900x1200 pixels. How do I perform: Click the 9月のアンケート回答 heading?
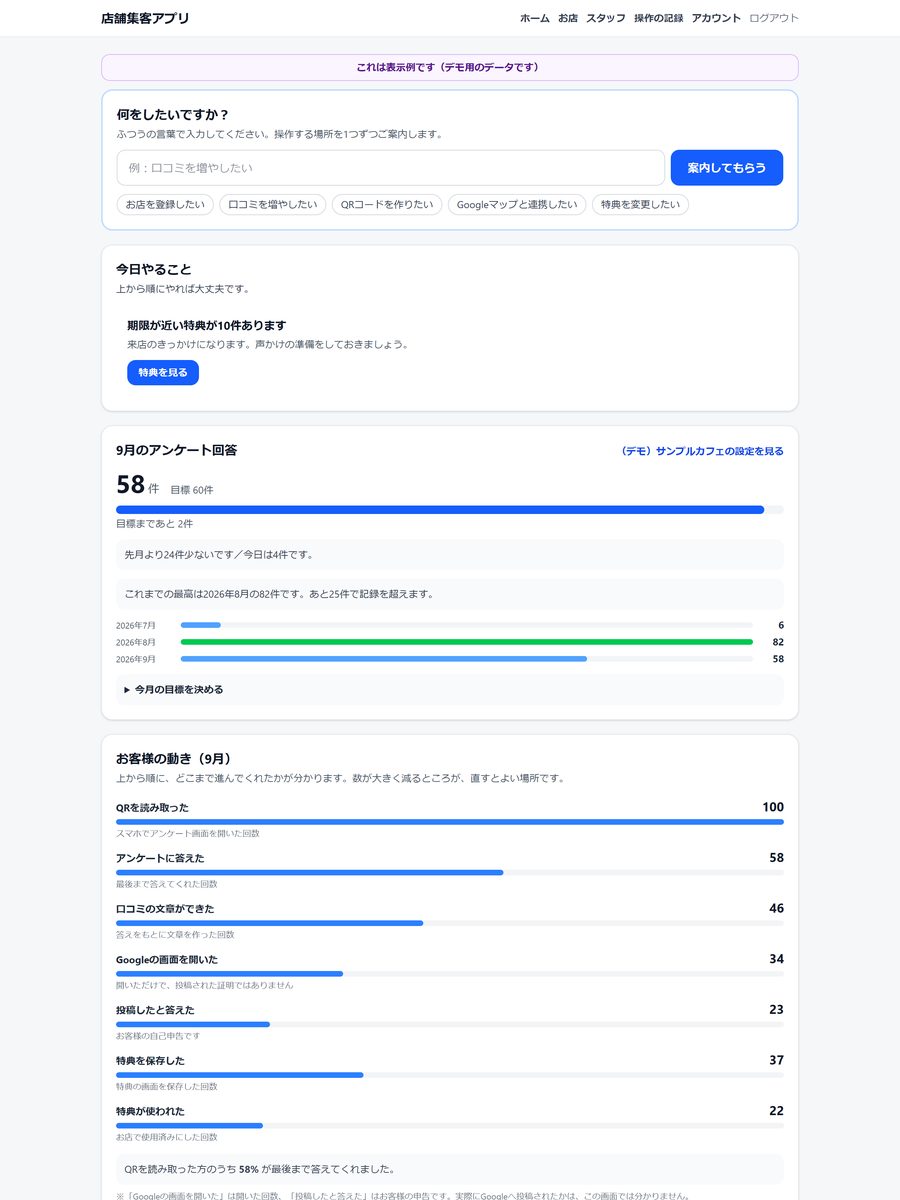176,450
